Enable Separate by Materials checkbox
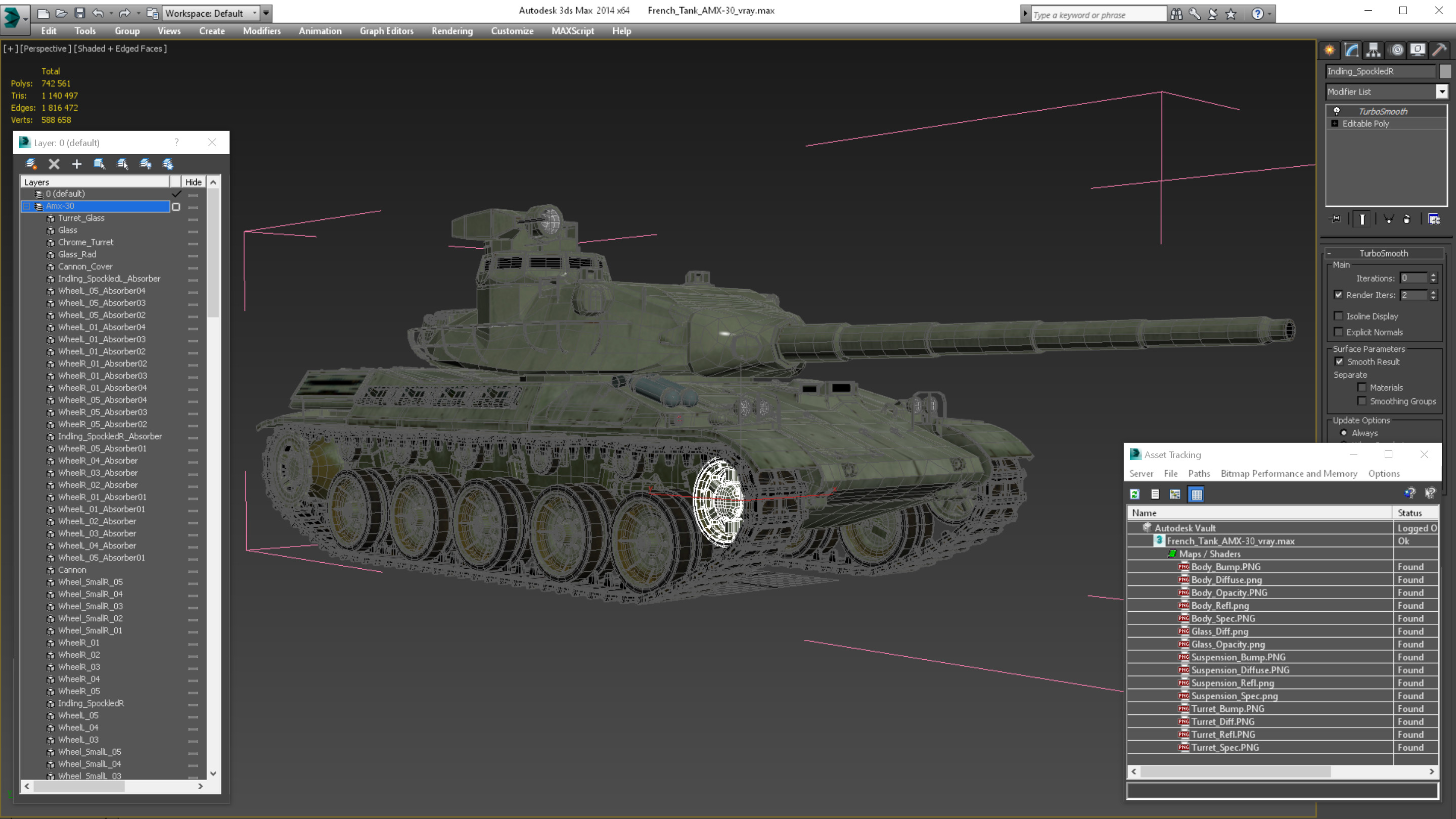Screen dimensions: 1456x819 [x=1362, y=387]
